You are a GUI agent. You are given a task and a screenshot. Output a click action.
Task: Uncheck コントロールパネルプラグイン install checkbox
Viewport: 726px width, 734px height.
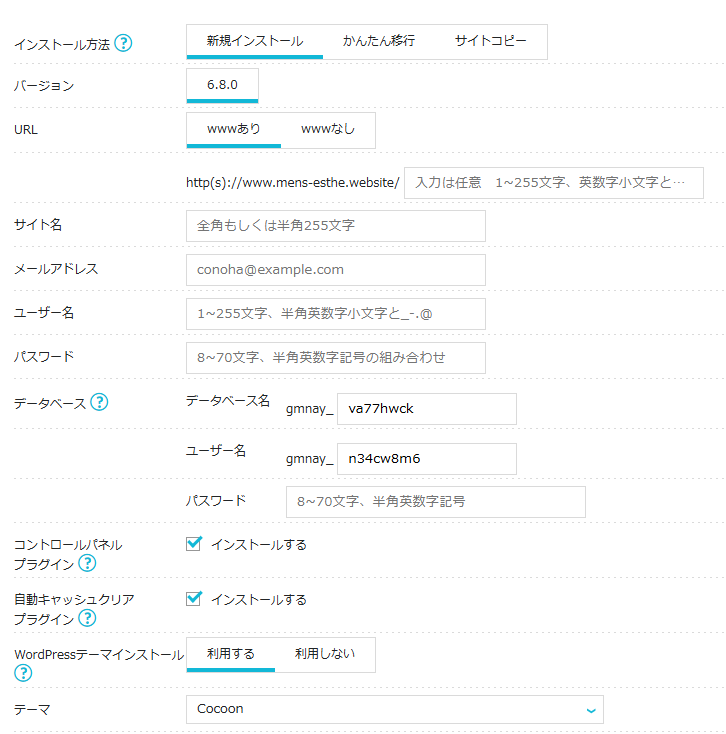(193, 544)
